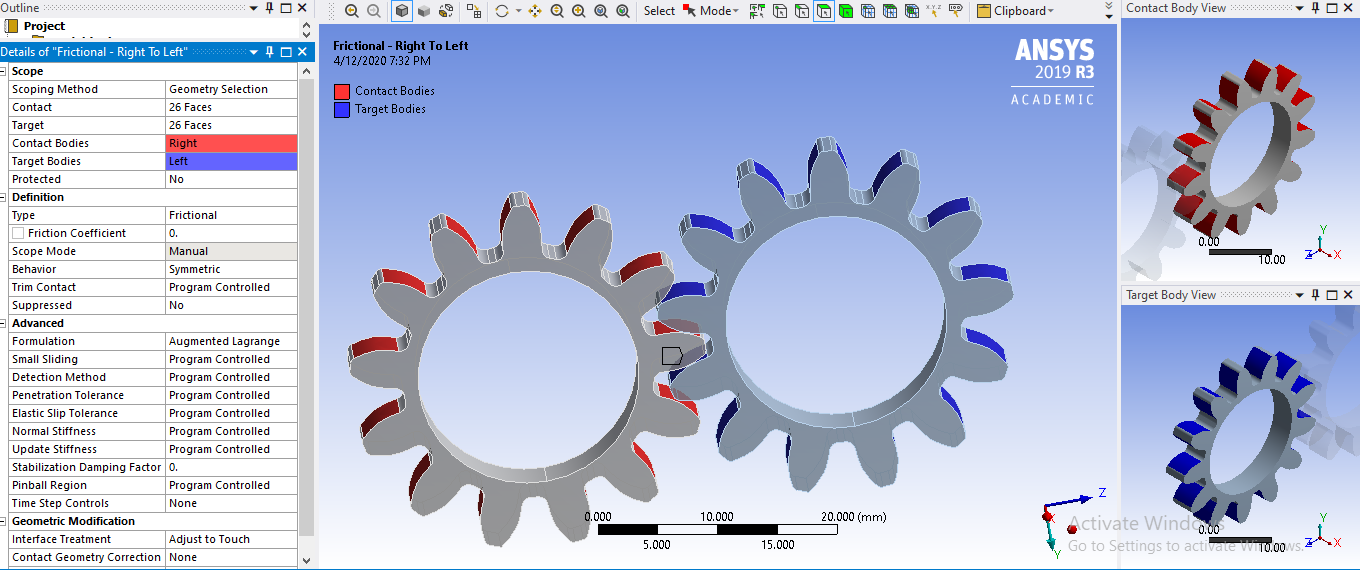
Task: Select the Project node in Outline
Action: [44, 26]
